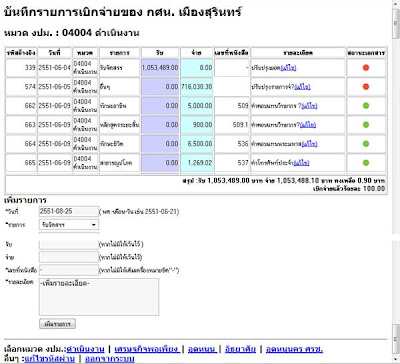Click the green status dot for entry 665

(366, 163)
